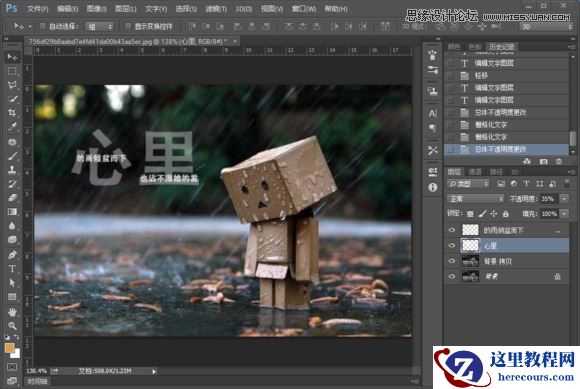Open 填充 slider dropdown arrow
The height and width of the screenshot is (389, 580).
(x=564, y=214)
